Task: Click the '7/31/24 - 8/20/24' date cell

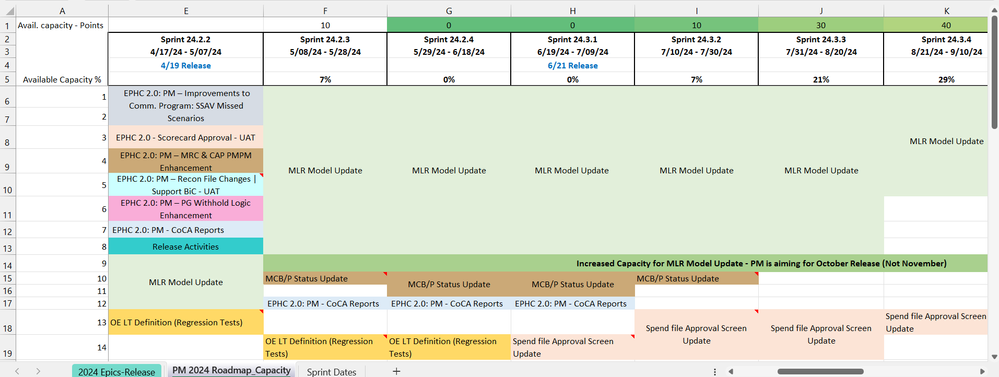Action: click(x=820, y=52)
